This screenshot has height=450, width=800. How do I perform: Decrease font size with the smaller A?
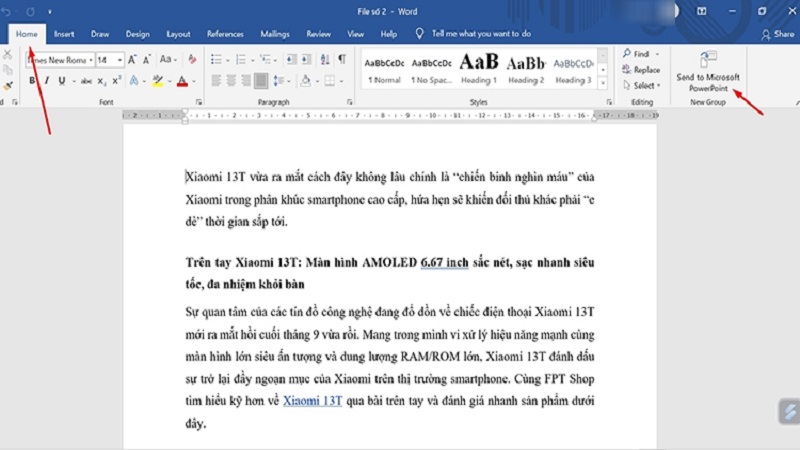pyautogui.click(x=147, y=60)
